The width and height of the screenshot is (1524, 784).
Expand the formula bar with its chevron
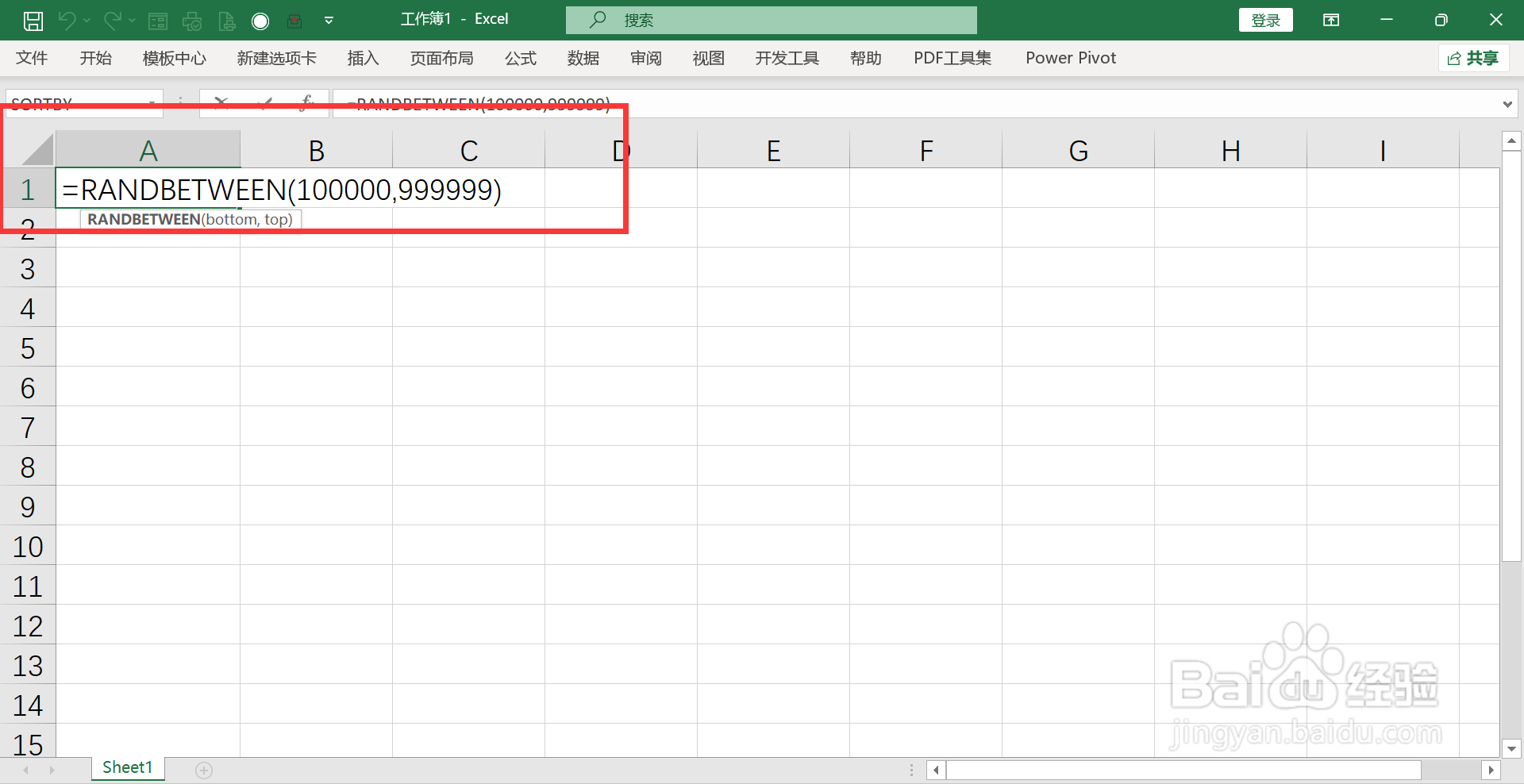1507,104
